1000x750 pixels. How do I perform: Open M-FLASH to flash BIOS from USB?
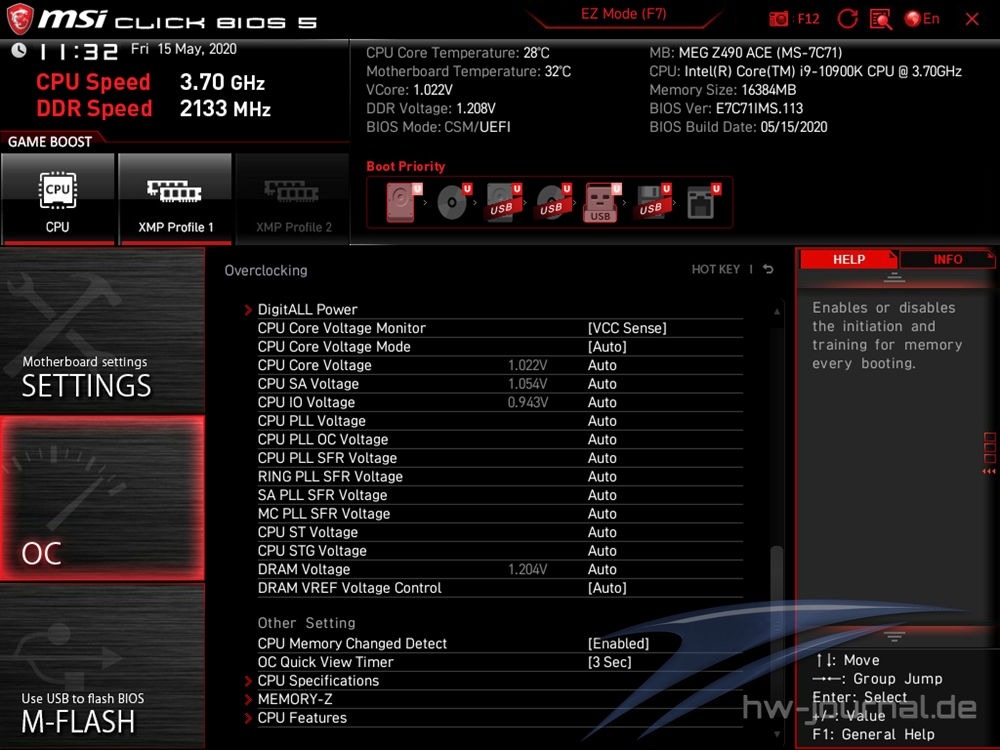tap(102, 666)
